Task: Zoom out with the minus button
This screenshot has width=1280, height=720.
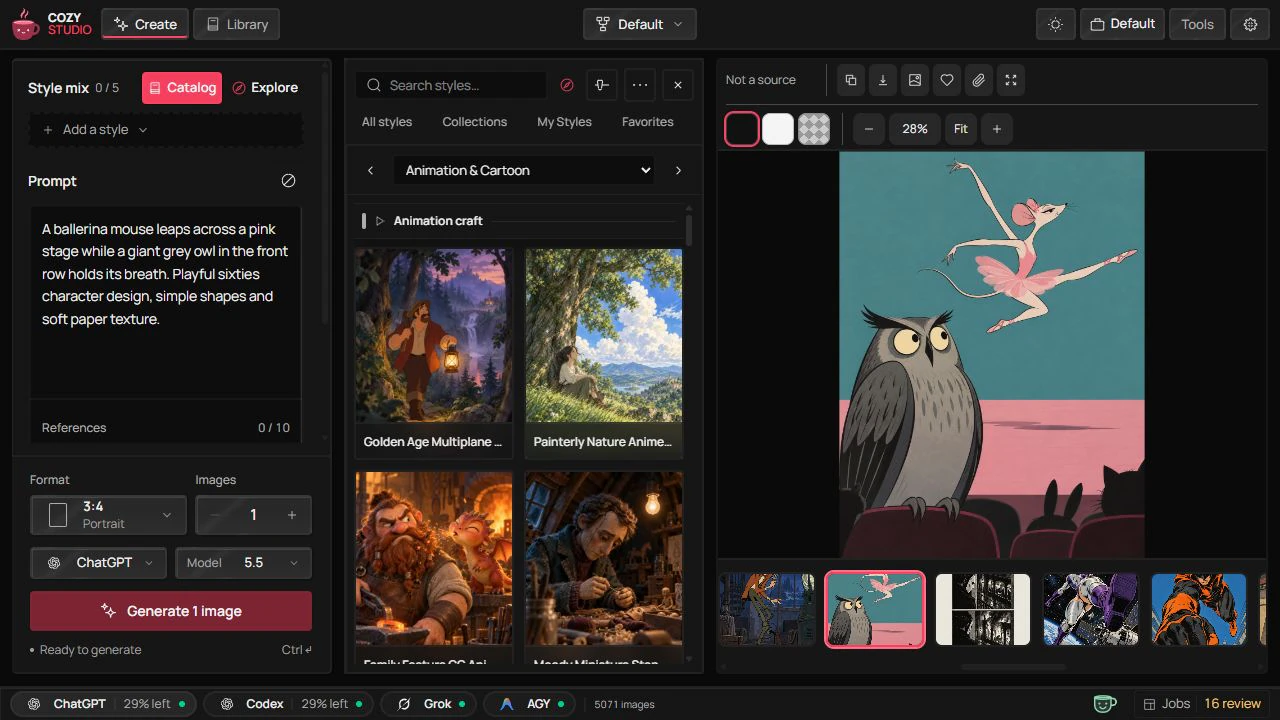Action: (x=869, y=129)
